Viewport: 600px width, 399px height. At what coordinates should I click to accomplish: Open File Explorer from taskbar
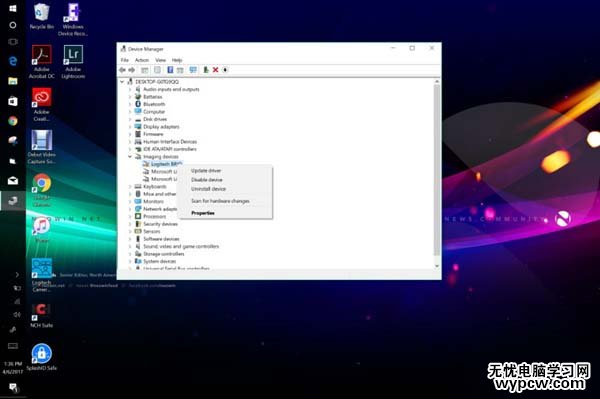[13, 81]
